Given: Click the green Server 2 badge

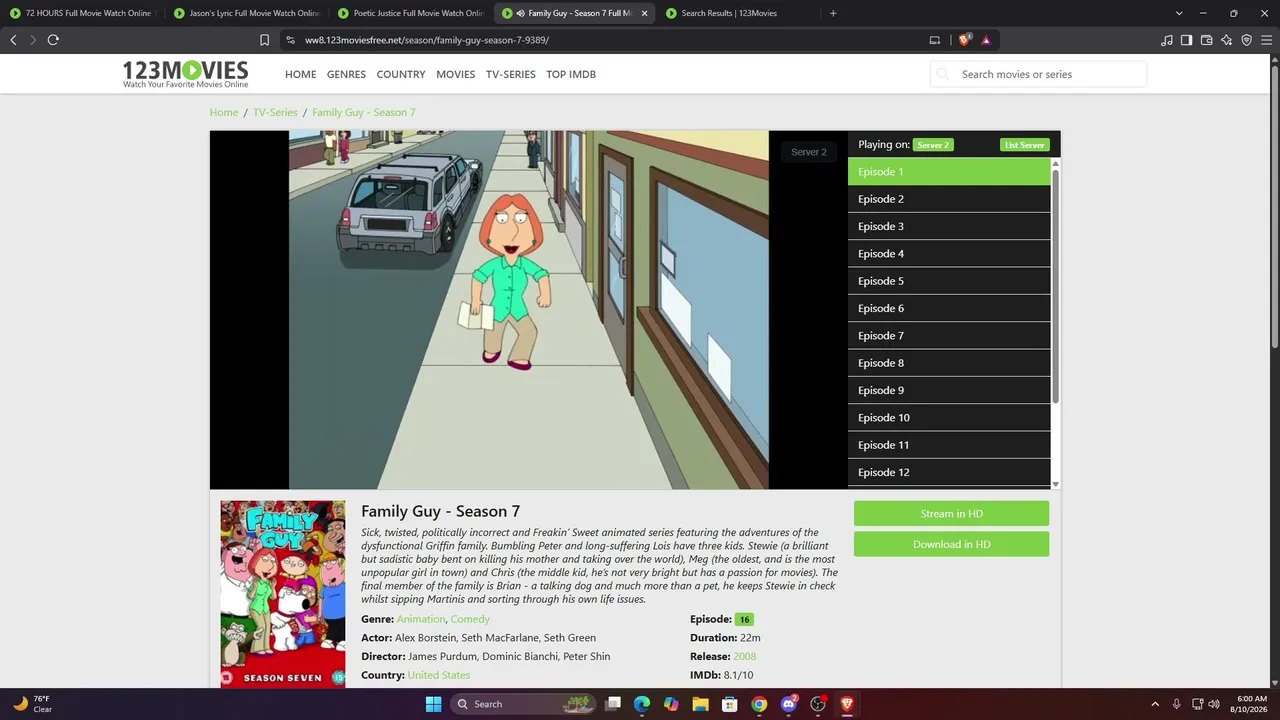Looking at the screenshot, I should (x=933, y=145).
